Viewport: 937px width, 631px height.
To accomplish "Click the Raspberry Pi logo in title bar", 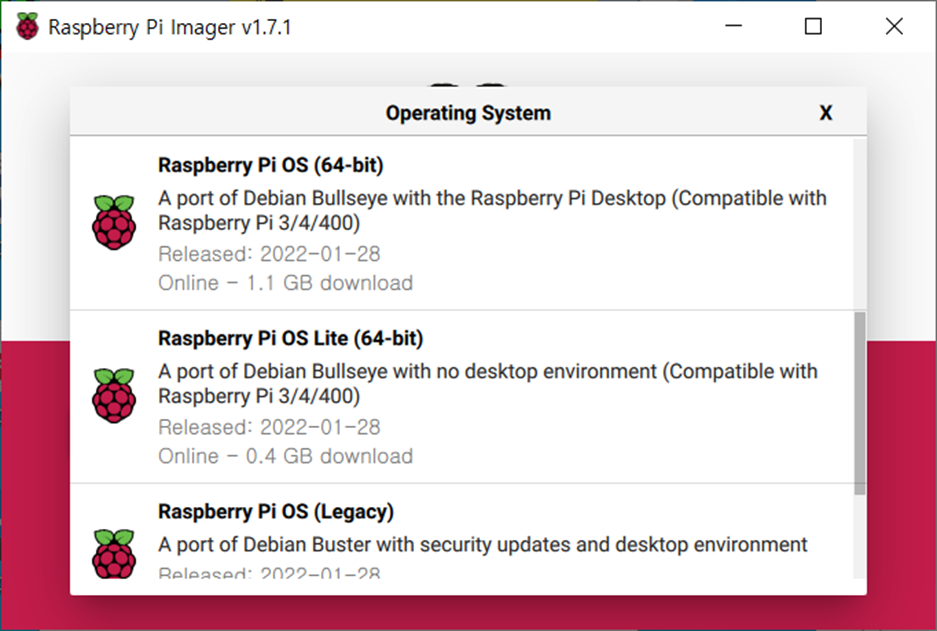I will coord(27,26).
